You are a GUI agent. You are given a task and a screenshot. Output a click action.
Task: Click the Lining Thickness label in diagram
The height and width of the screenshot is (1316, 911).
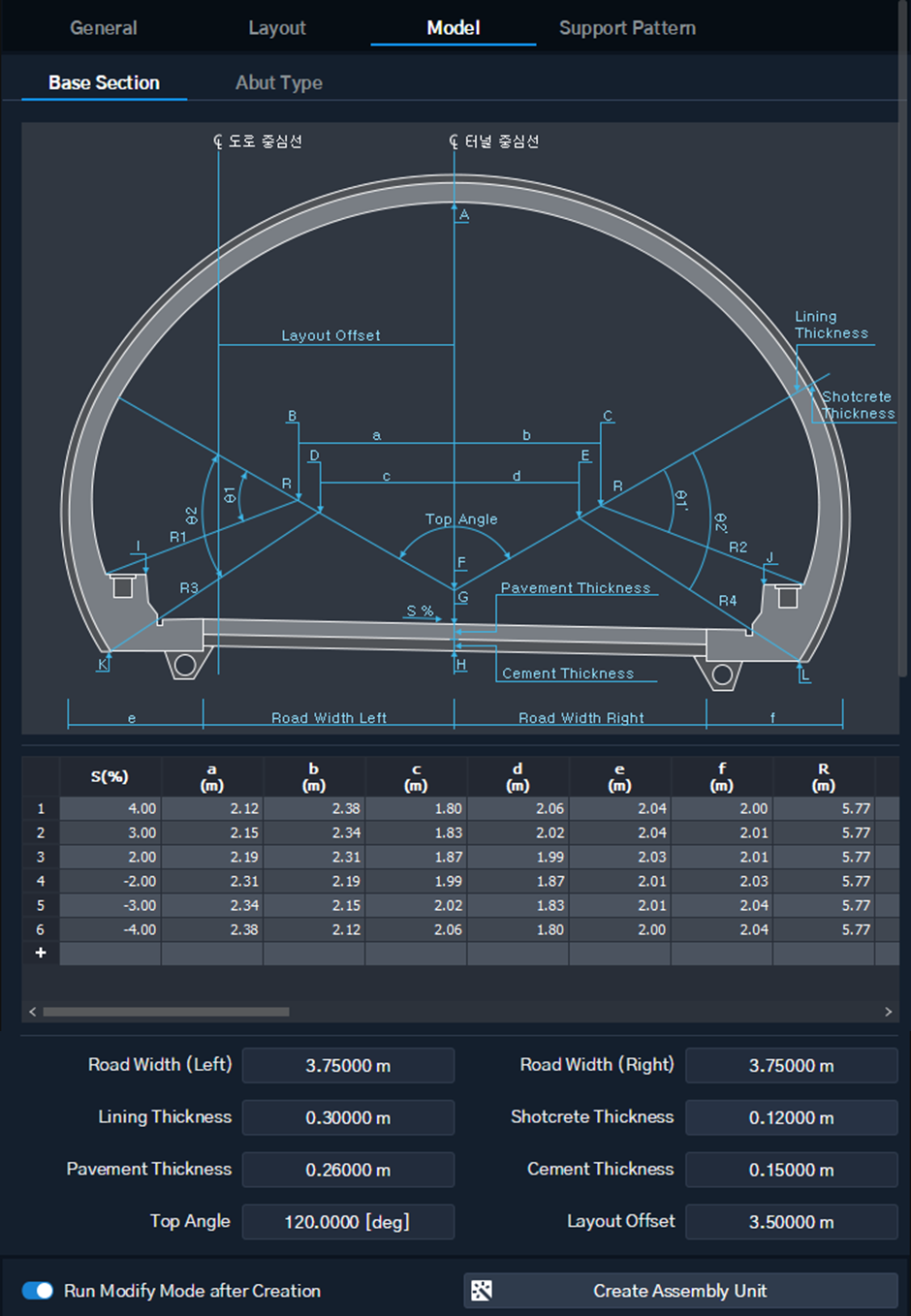[x=832, y=325]
